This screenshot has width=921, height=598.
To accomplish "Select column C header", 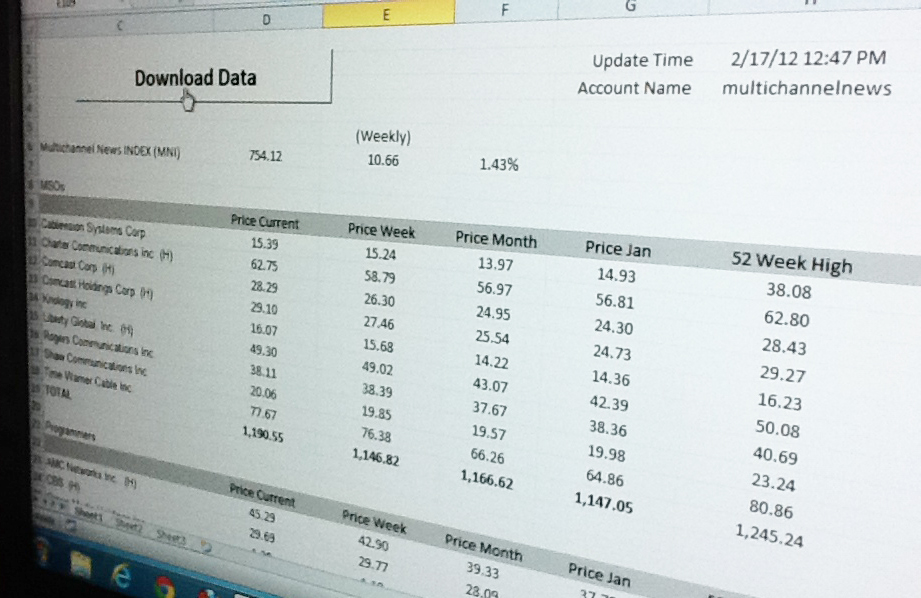I will (x=120, y=25).
